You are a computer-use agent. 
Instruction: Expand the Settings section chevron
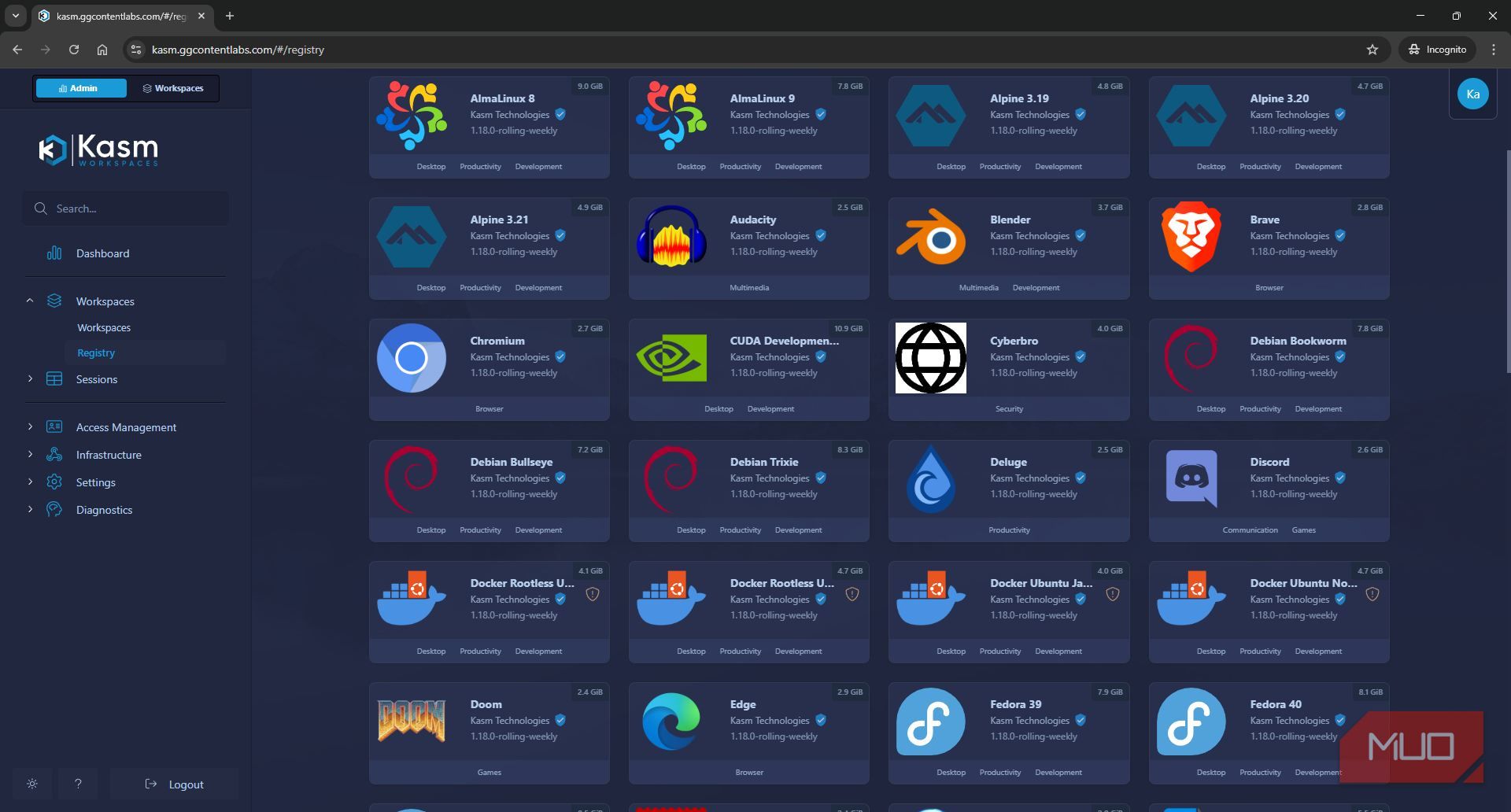(30, 482)
